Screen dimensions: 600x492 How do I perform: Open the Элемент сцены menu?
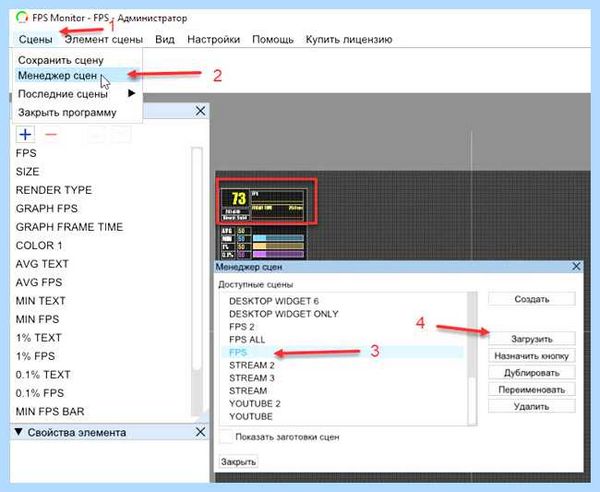click(x=103, y=39)
